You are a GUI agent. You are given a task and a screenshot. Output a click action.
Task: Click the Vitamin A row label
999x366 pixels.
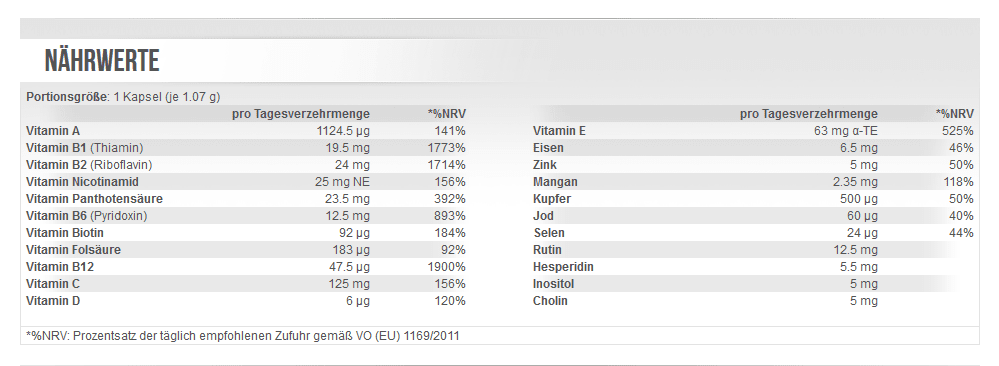coord(53,131)
